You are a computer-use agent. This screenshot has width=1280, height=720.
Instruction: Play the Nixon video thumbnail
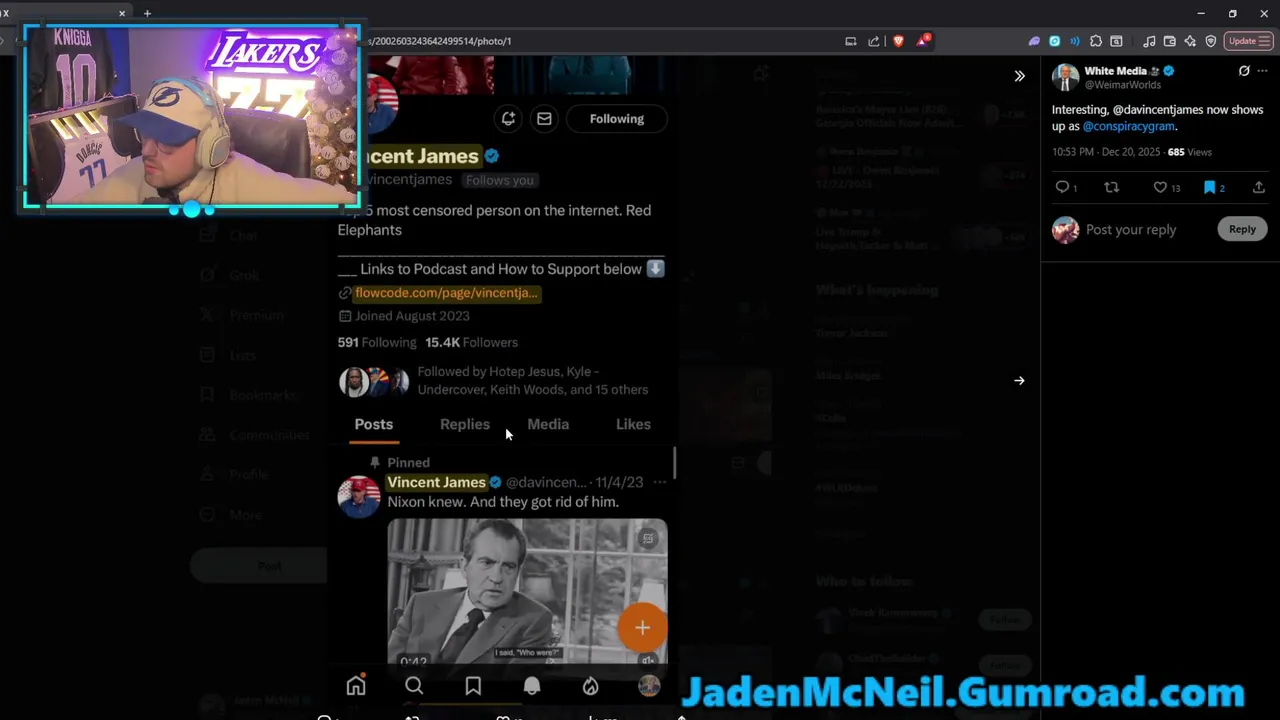(x=527, y=592)
